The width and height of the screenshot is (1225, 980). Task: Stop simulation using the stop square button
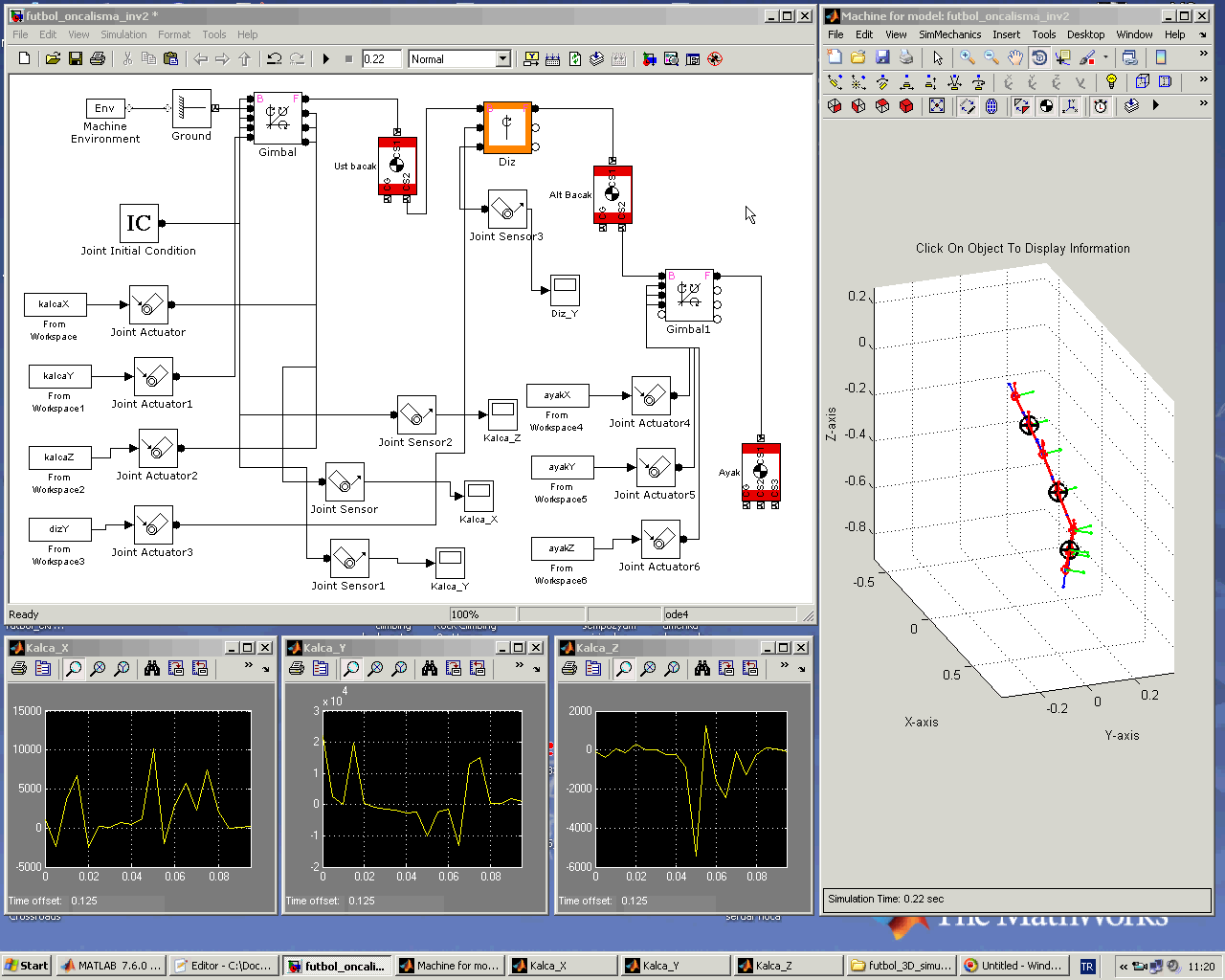coord(348,59)
